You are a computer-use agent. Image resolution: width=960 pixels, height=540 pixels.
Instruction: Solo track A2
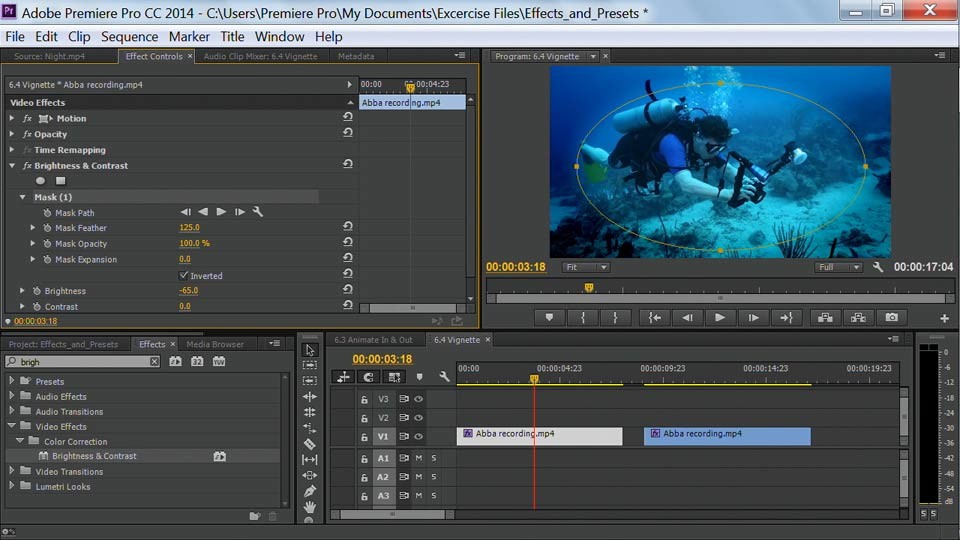(x=434, y=476)
